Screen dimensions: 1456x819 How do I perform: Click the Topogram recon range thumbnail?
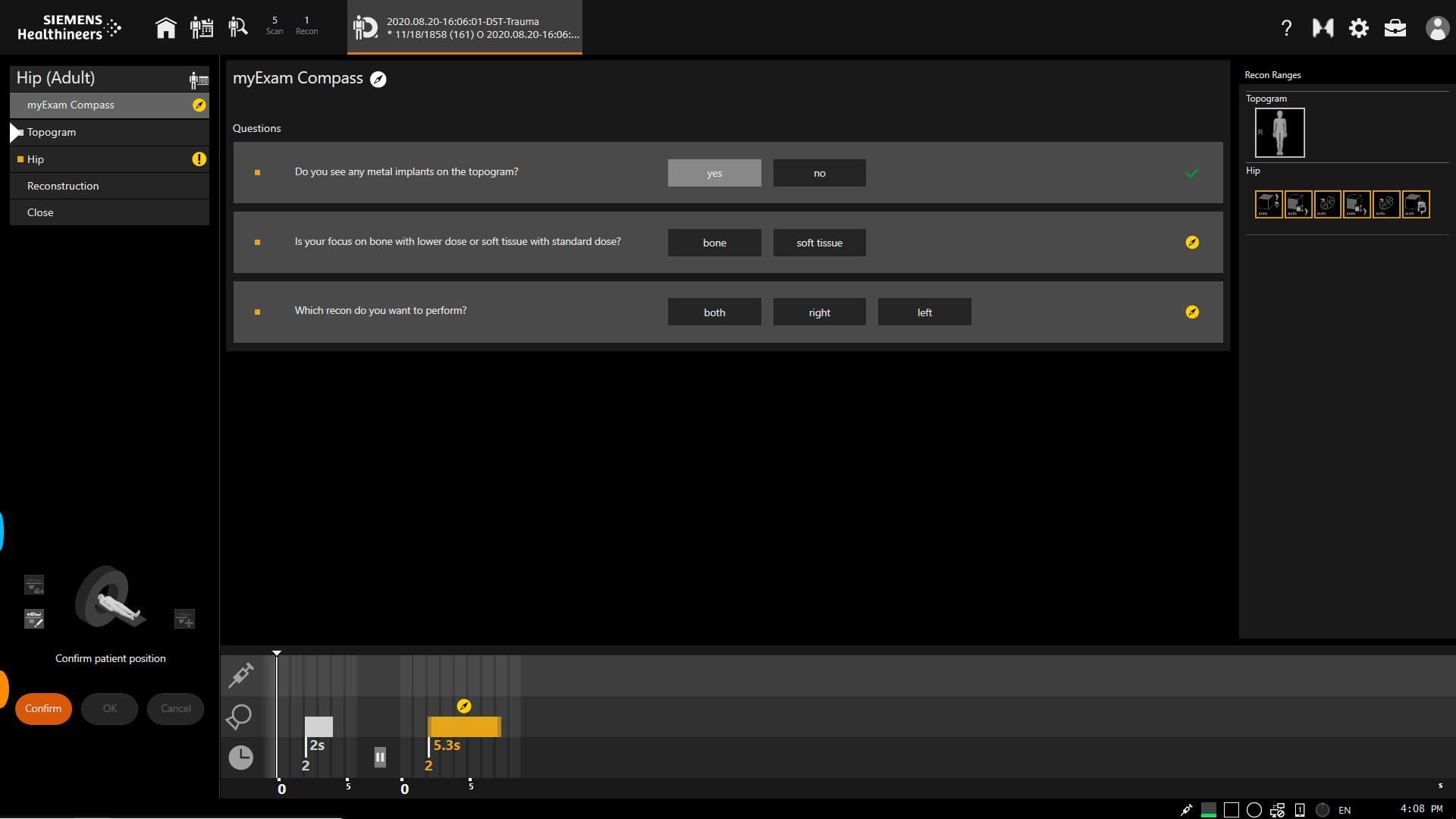point(1279,132)
